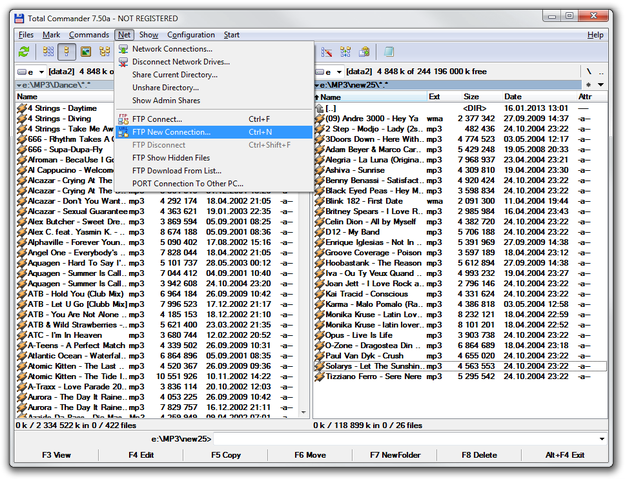Choose Share Current Directory... entry
The width and height of the screenshot is (625, 479).
(x=214, y=75)
